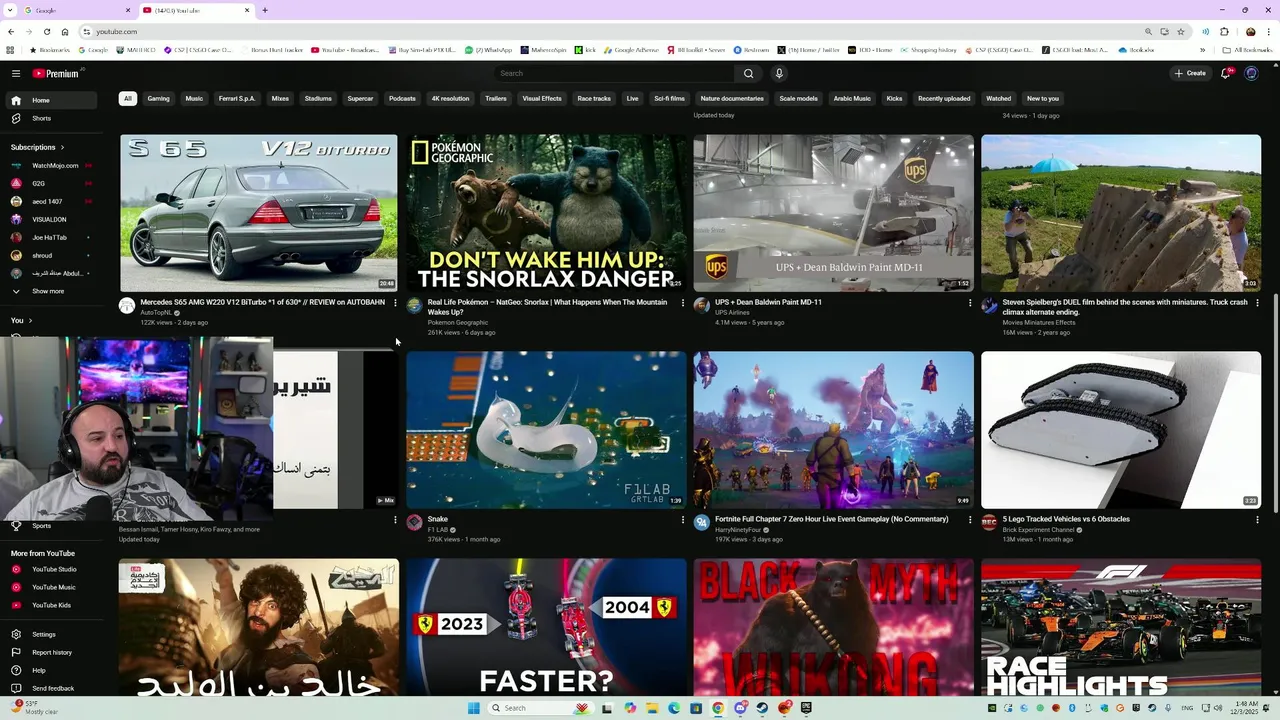
Task: Select the All filter chip
Action: 127,98
